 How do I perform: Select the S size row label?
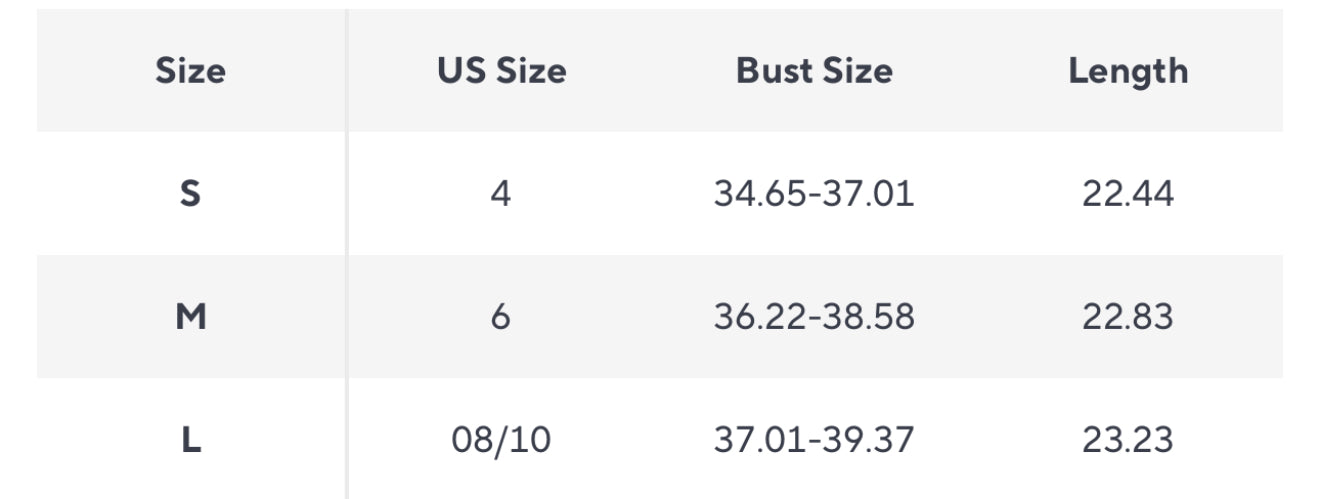click(190, 193)
